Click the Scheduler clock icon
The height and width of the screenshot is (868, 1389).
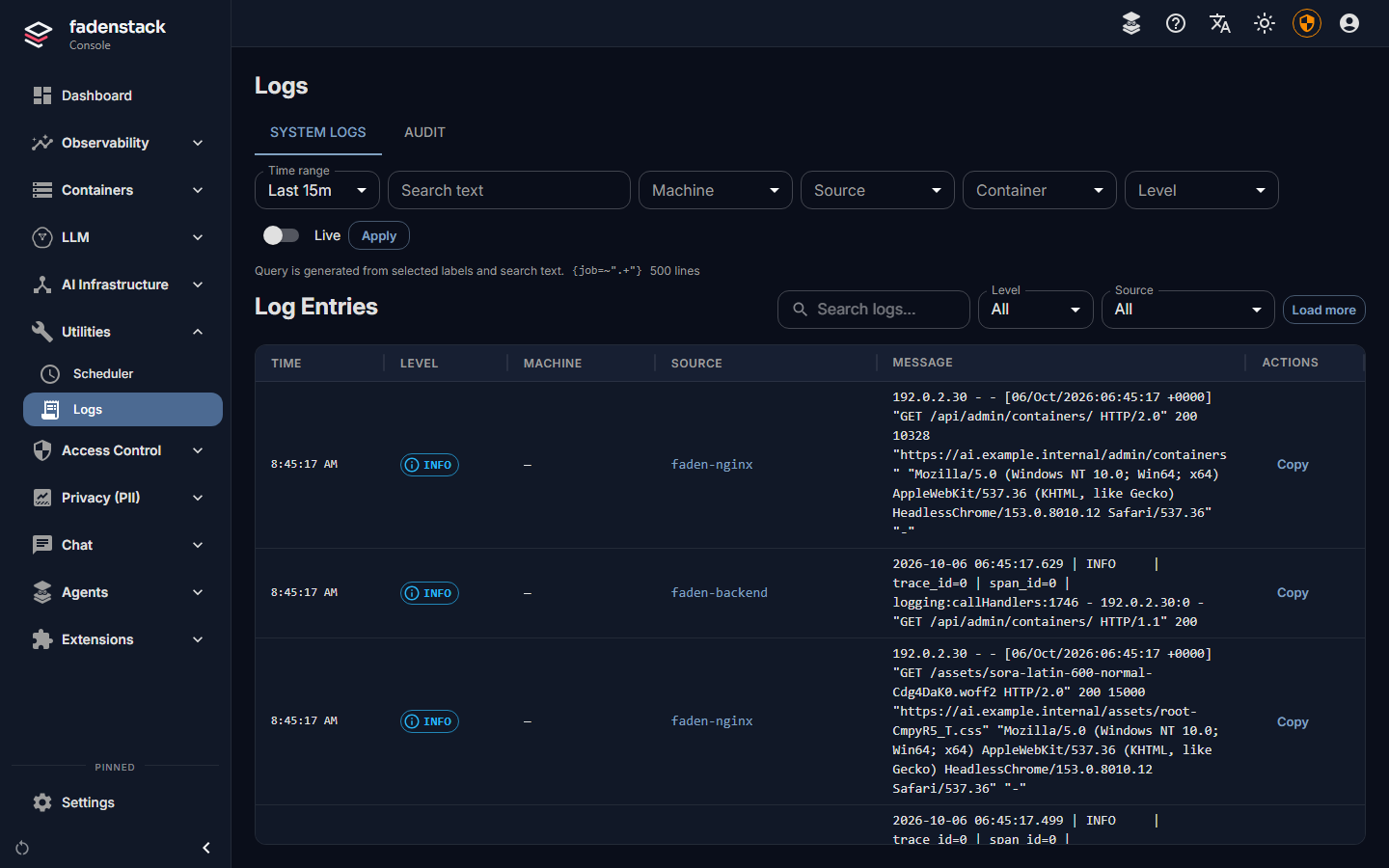pyautogui.click(x=50, y=373)
